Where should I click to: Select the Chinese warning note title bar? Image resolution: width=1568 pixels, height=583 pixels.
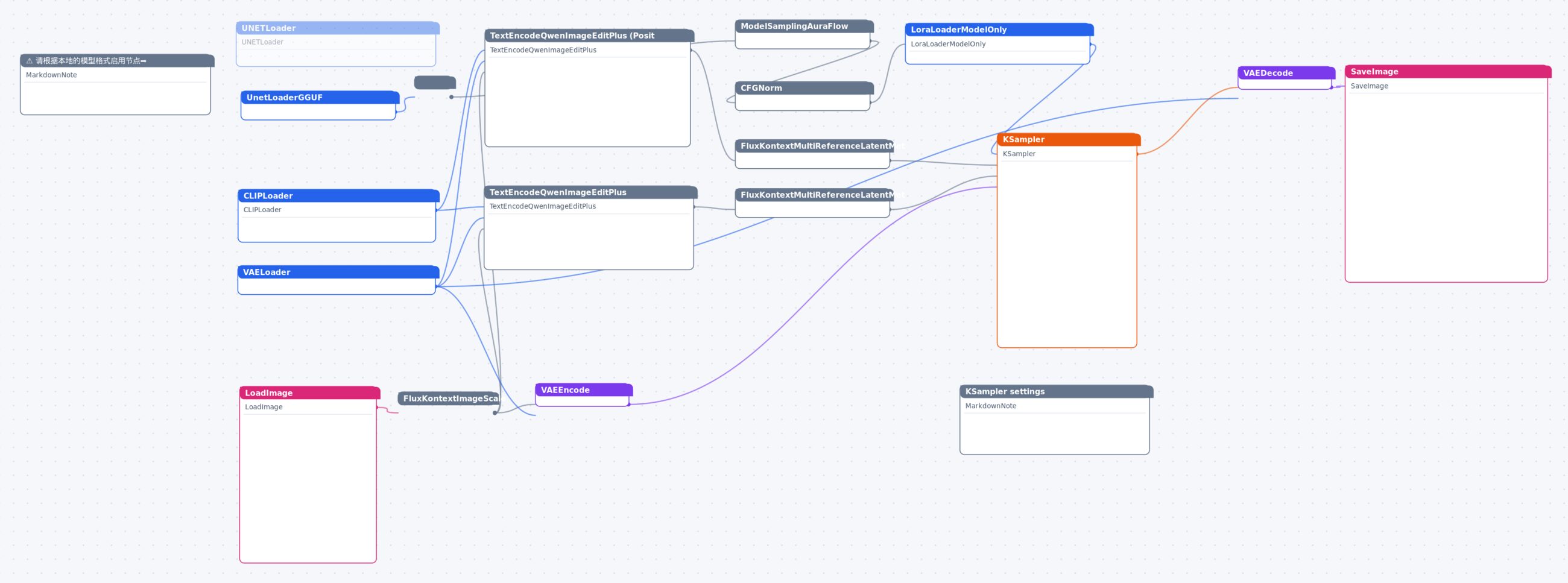click(117, 61)
